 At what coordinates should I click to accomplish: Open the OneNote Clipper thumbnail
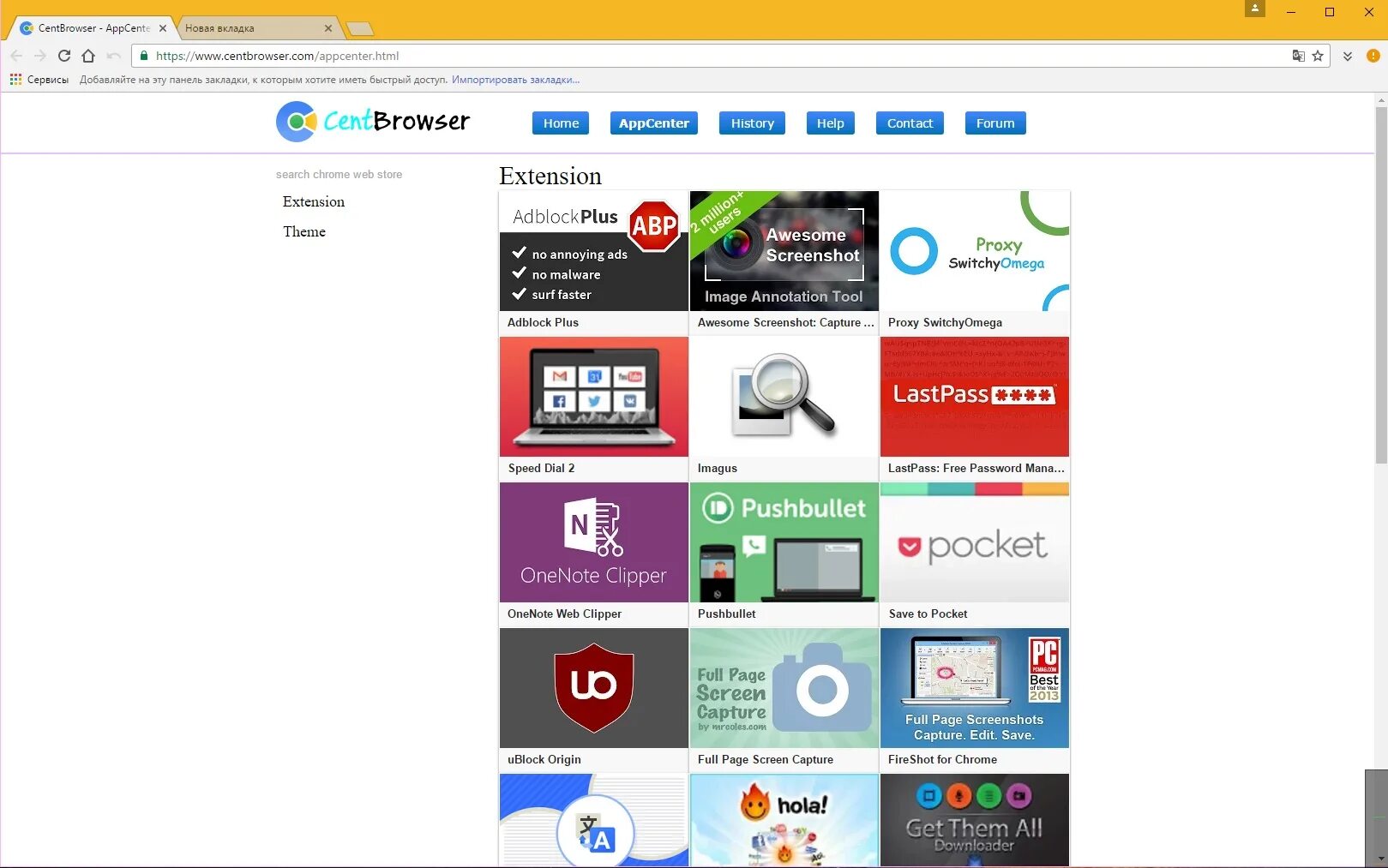tap(594, 542)
